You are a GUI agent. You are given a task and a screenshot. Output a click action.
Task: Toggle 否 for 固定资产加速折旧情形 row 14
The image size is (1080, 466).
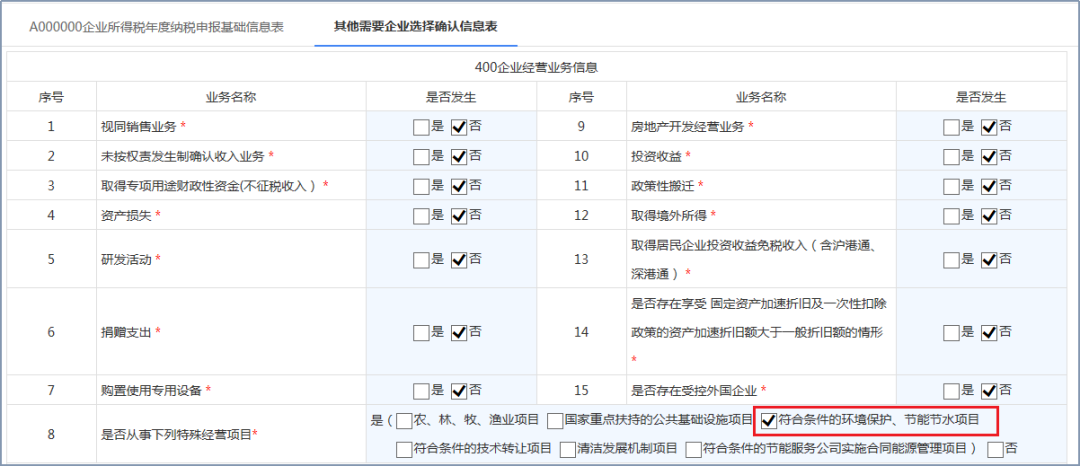pos(989,333)
